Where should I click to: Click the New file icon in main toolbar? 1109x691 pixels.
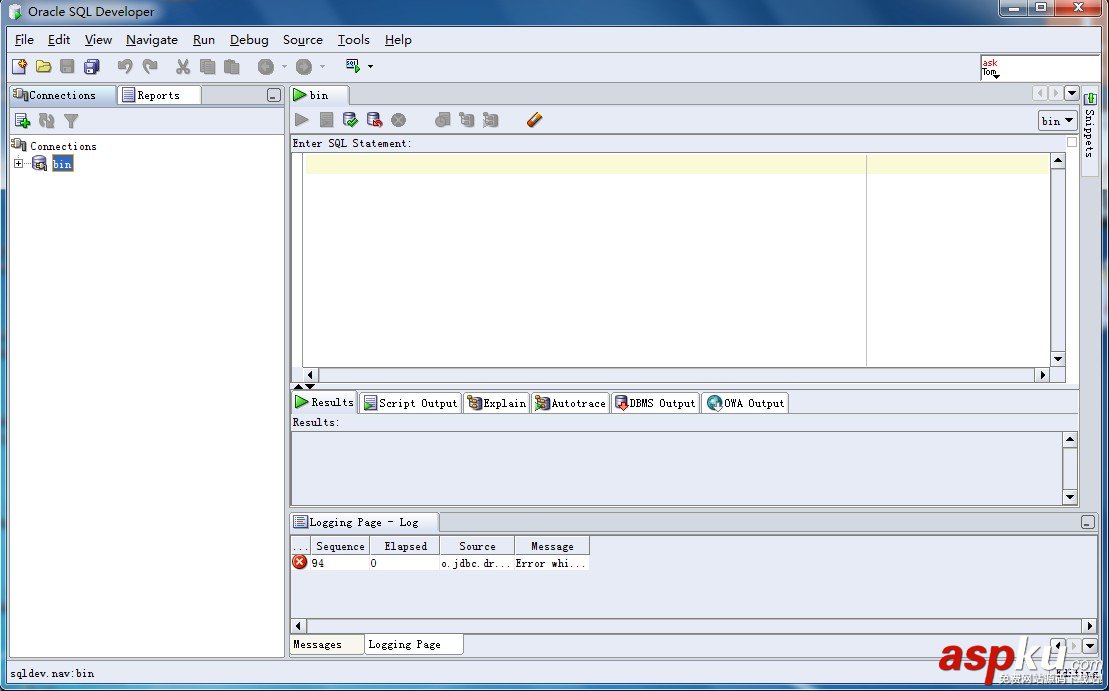[20, 66]
